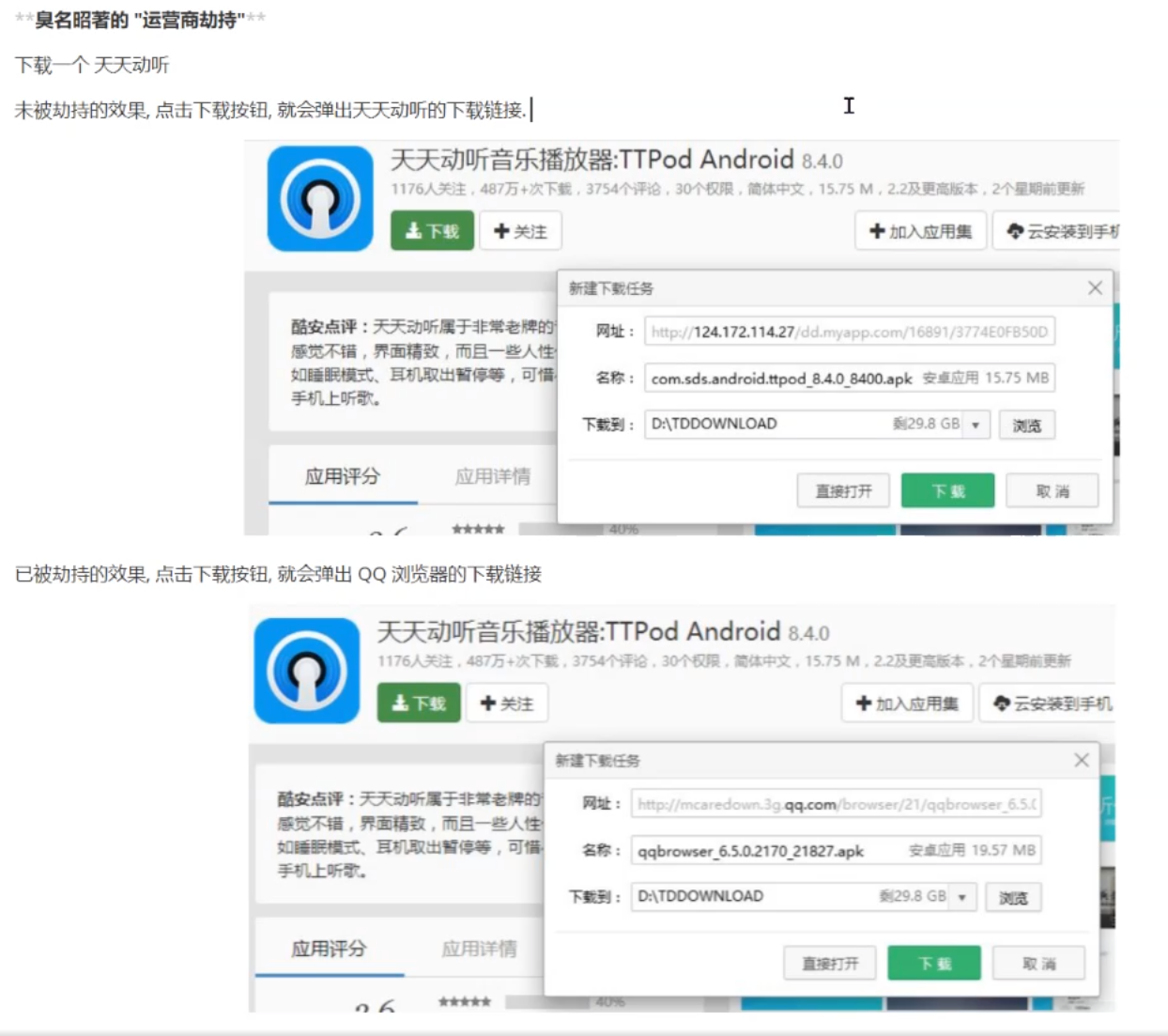The image size is (1168, 1036).
Task: Click the paragraph starting 未被劫持的效果
Action: click(x=270, y=110)
